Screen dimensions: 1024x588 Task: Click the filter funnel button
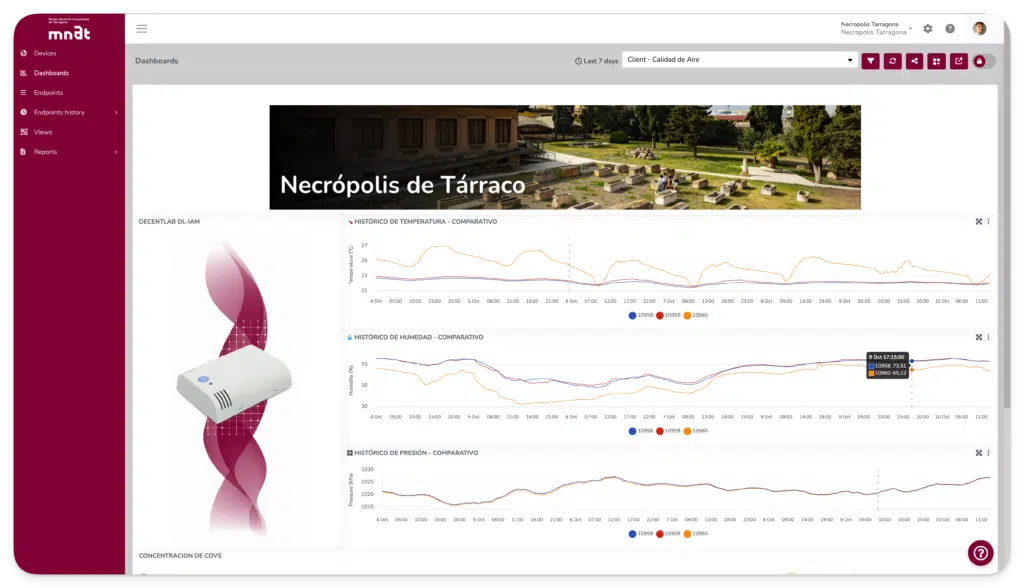tap(870, 61)
